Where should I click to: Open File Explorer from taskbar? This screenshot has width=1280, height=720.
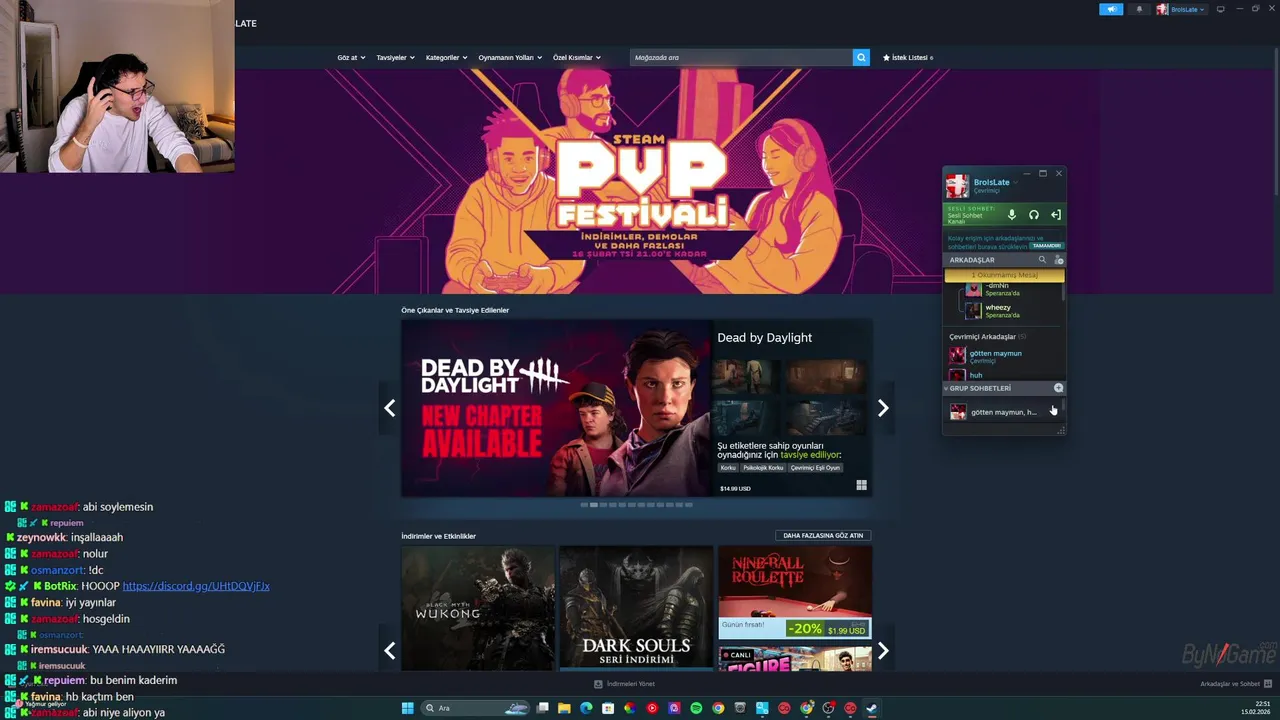(x=564, y=708)
